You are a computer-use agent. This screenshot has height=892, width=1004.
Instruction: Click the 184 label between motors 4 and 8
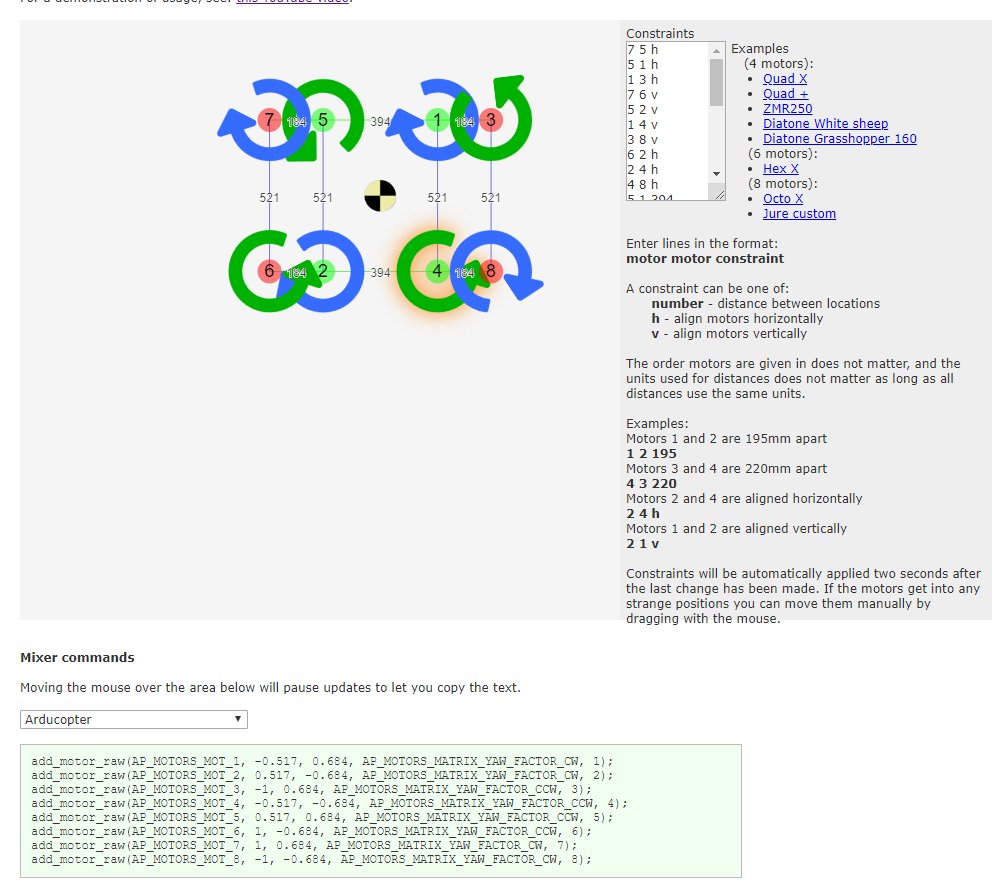tap(464, 273)
